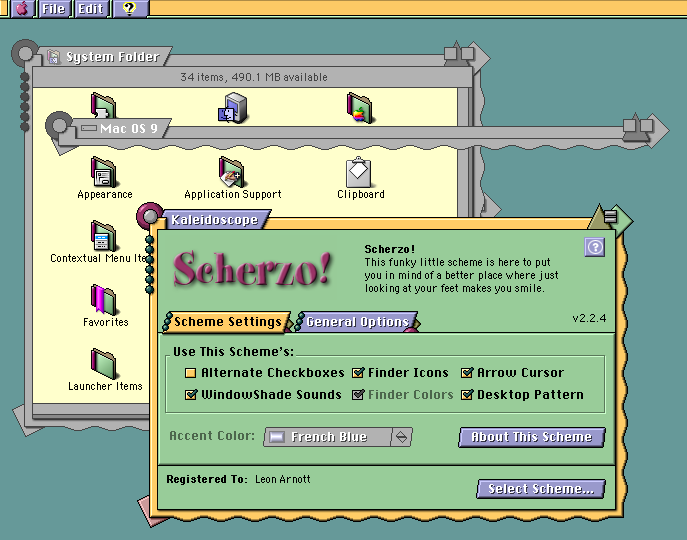Open the File menu
687x540 pixels.
[54, 9]
